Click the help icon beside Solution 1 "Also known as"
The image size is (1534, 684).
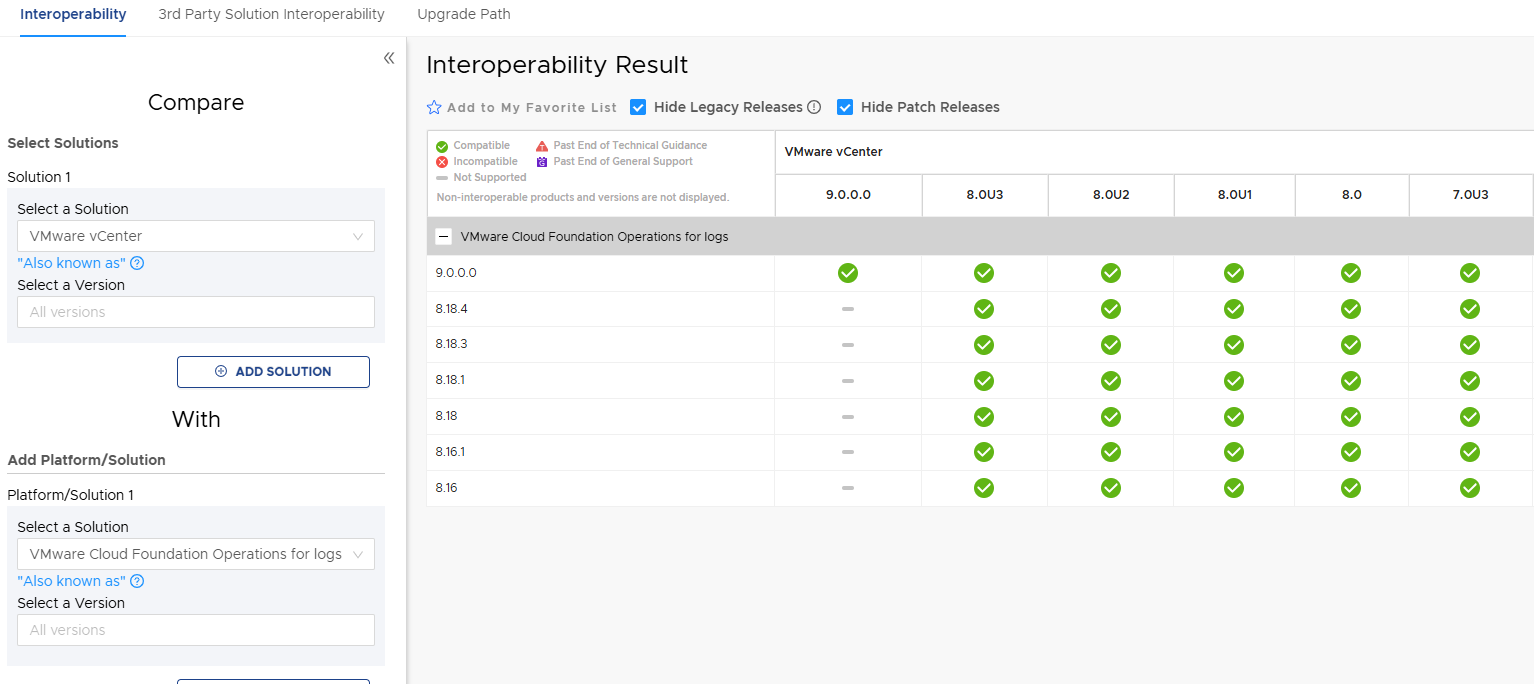tap(138, 263)
